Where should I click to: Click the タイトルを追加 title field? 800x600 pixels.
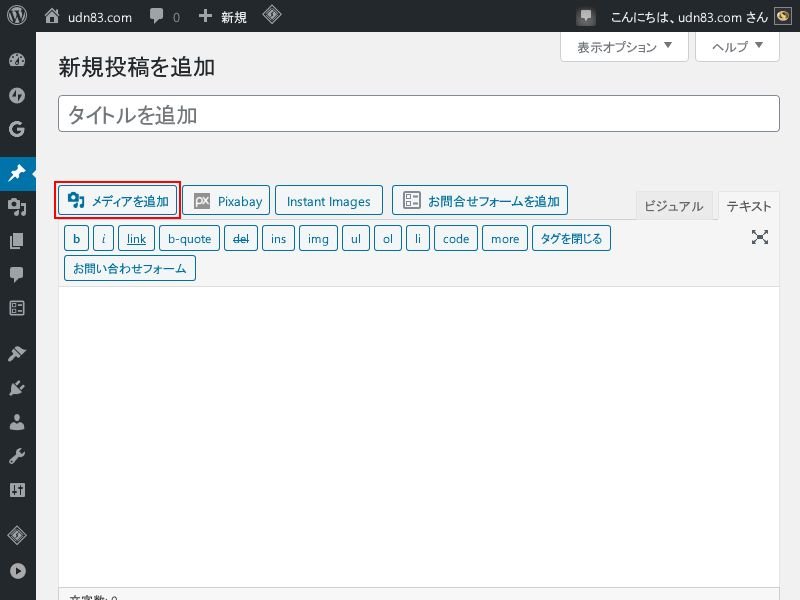point(419,114)
